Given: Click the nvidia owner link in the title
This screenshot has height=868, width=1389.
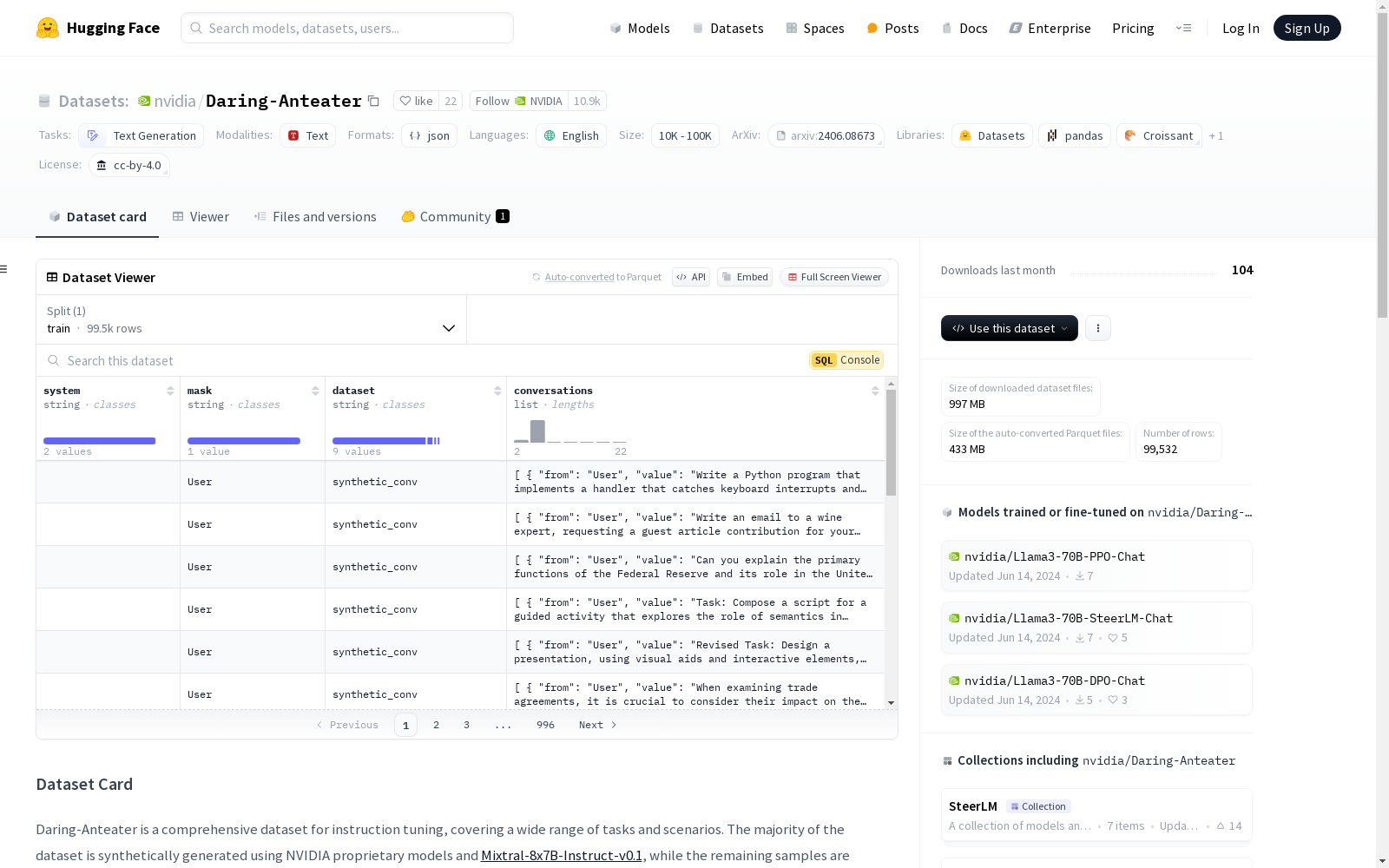Looking at the screenshot, I should 174,101.
